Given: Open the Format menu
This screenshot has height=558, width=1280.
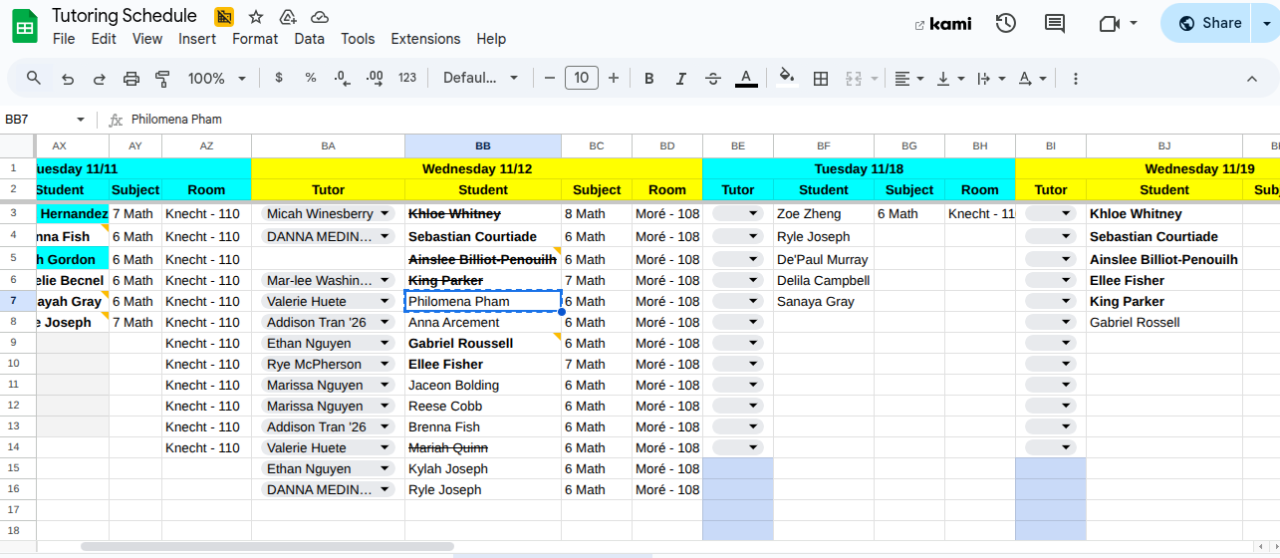Looking at the screenshot, I should click(255, 39).
